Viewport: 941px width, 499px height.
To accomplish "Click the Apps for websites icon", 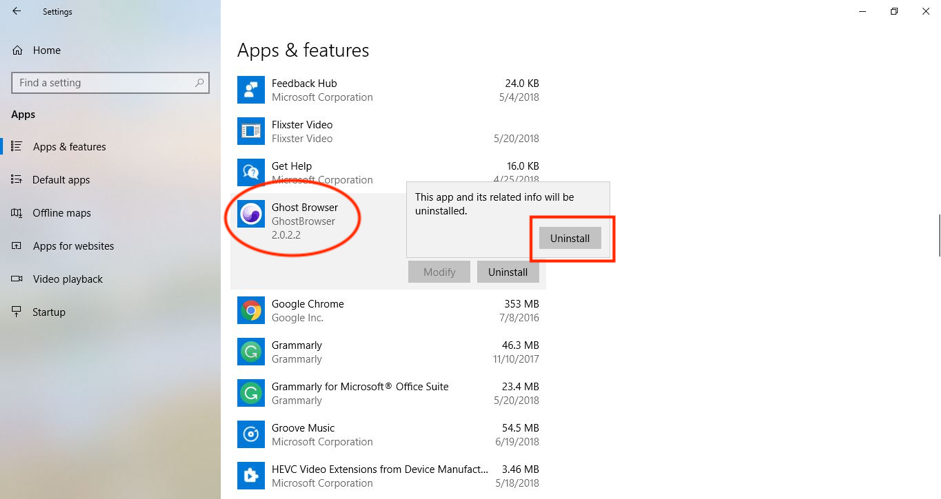I will (x=17, y=246).
